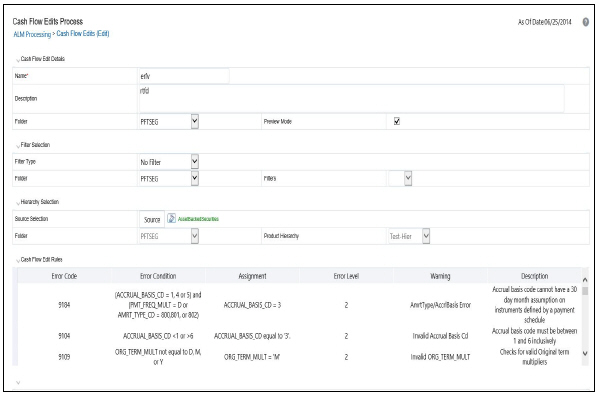This screenshot has width=602, height=395.
Task: Open the Filters dropdown
Action: click(x=400, y=178)
